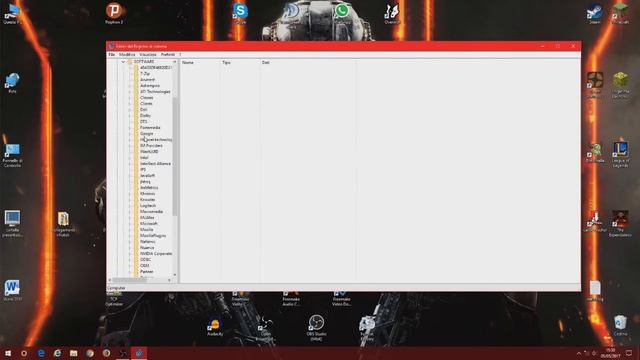This screenshot has width=640, height=360.
Task: Open File Explorer from taskbar
Action: pyautogui.click(x=73, y=353)
